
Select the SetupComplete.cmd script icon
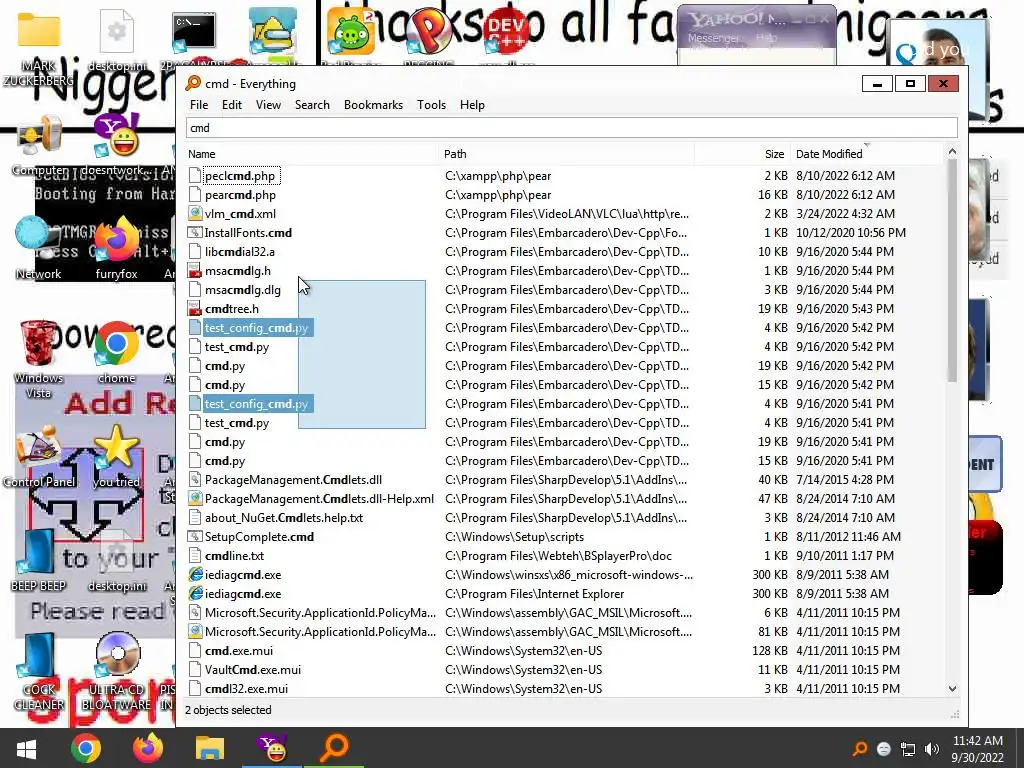coord(195,536)
